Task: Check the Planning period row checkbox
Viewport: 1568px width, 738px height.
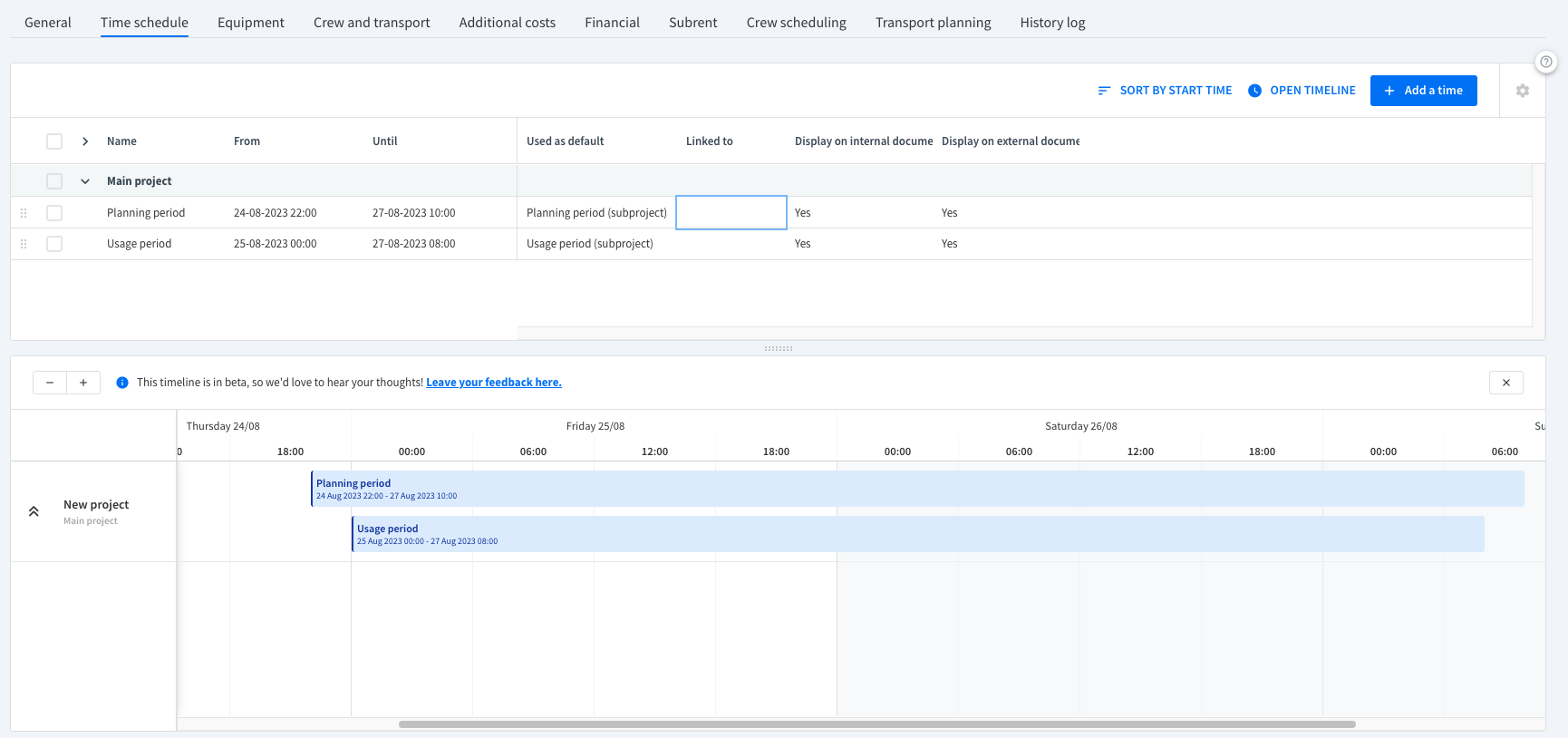Action: click(x=54, y=213)
